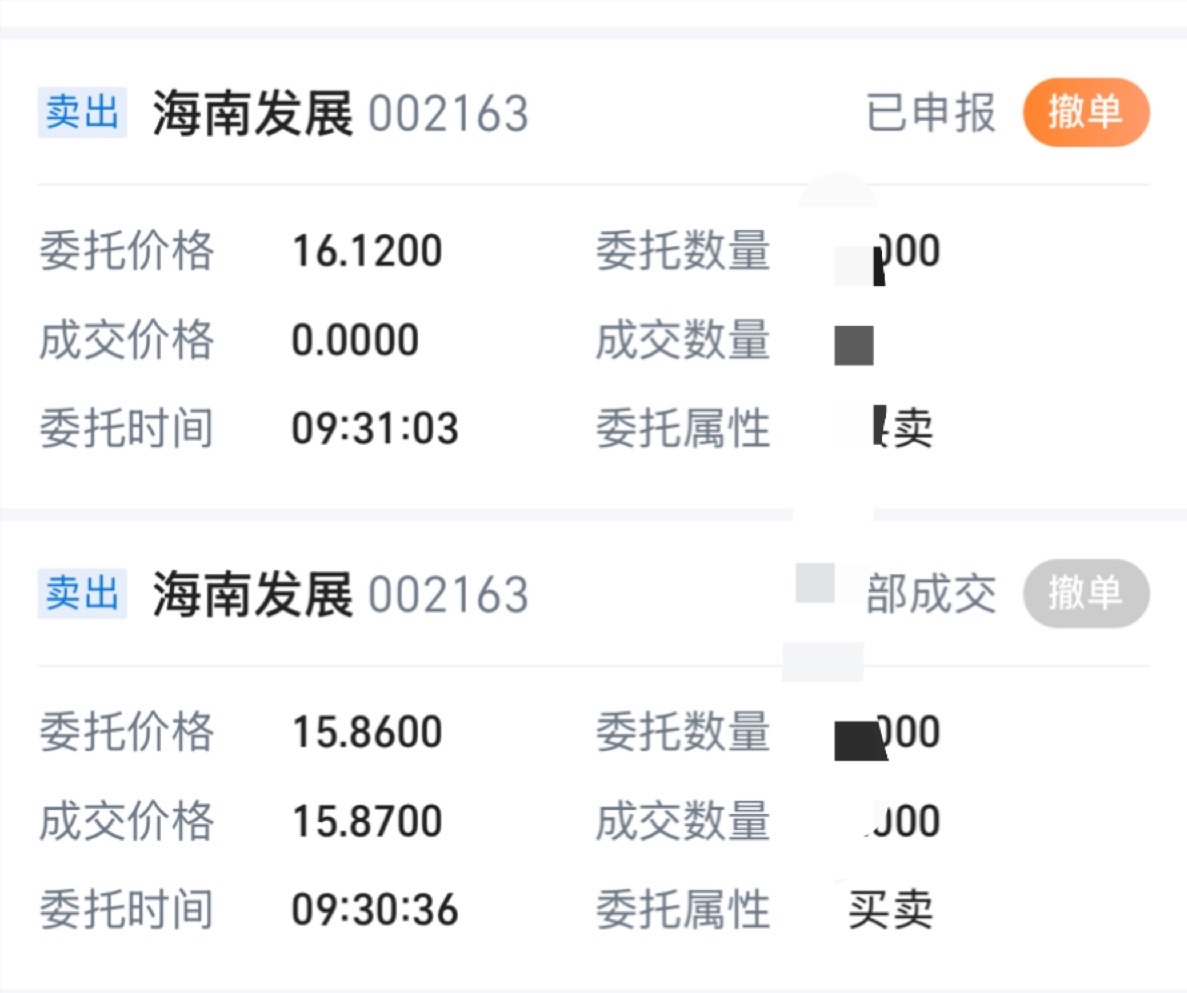Screen dimensions: 1187x993
Task: Select entrust price 16.1200
Action: (x=367, y=251)
